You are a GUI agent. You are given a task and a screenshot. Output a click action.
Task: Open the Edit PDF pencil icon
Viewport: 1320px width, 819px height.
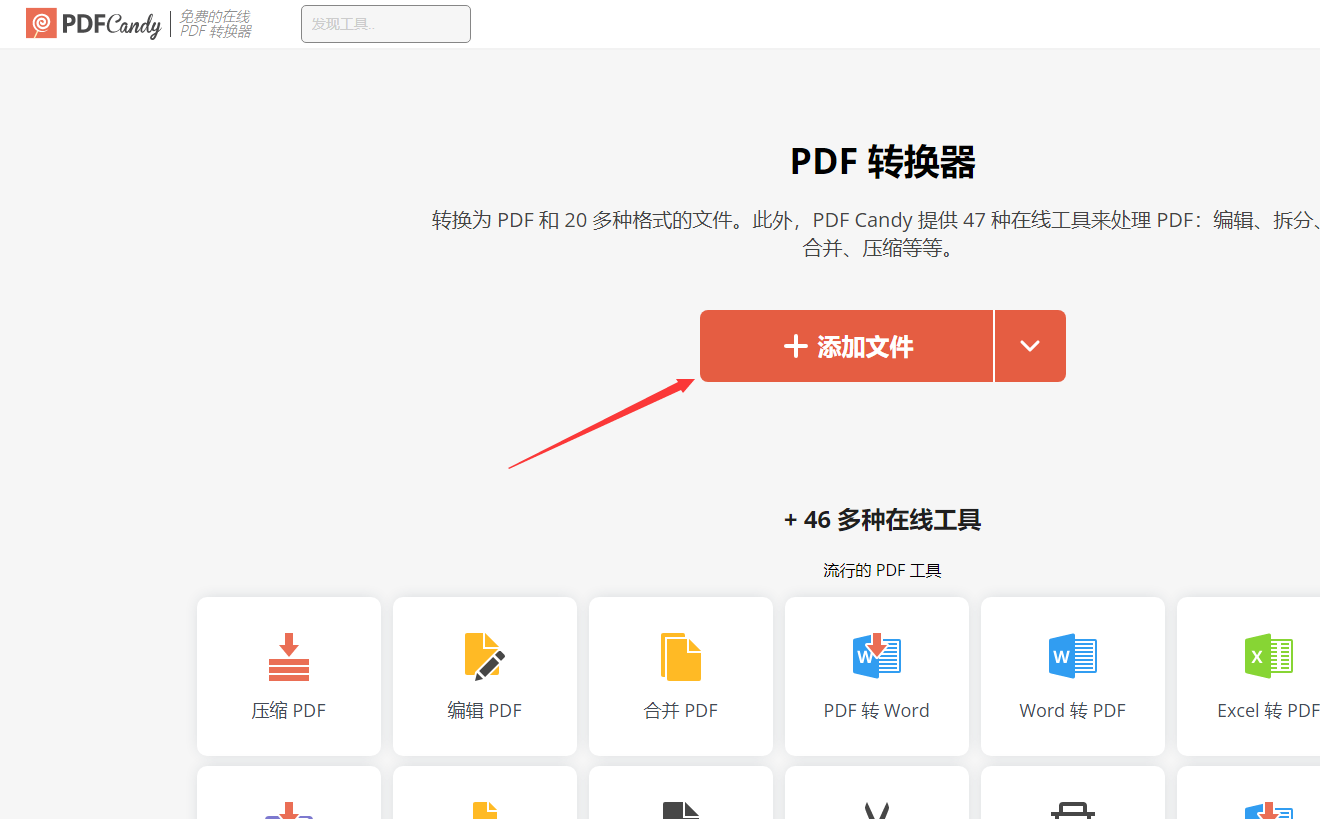pos(485,657)
